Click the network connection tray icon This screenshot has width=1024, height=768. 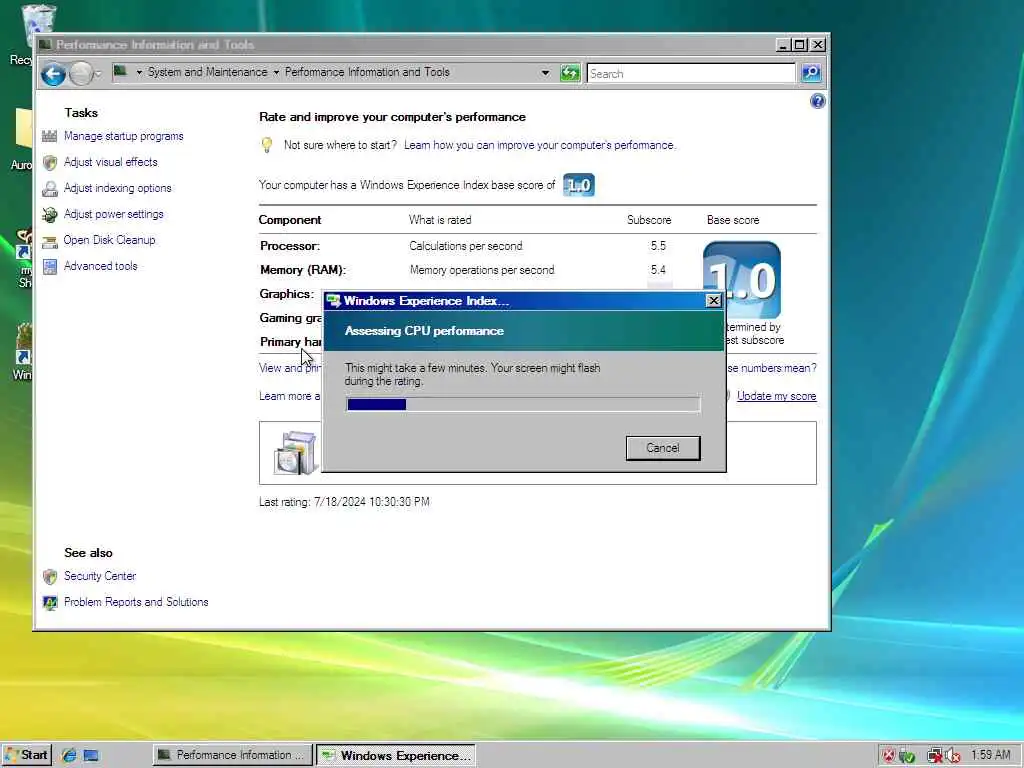point(935,756)
